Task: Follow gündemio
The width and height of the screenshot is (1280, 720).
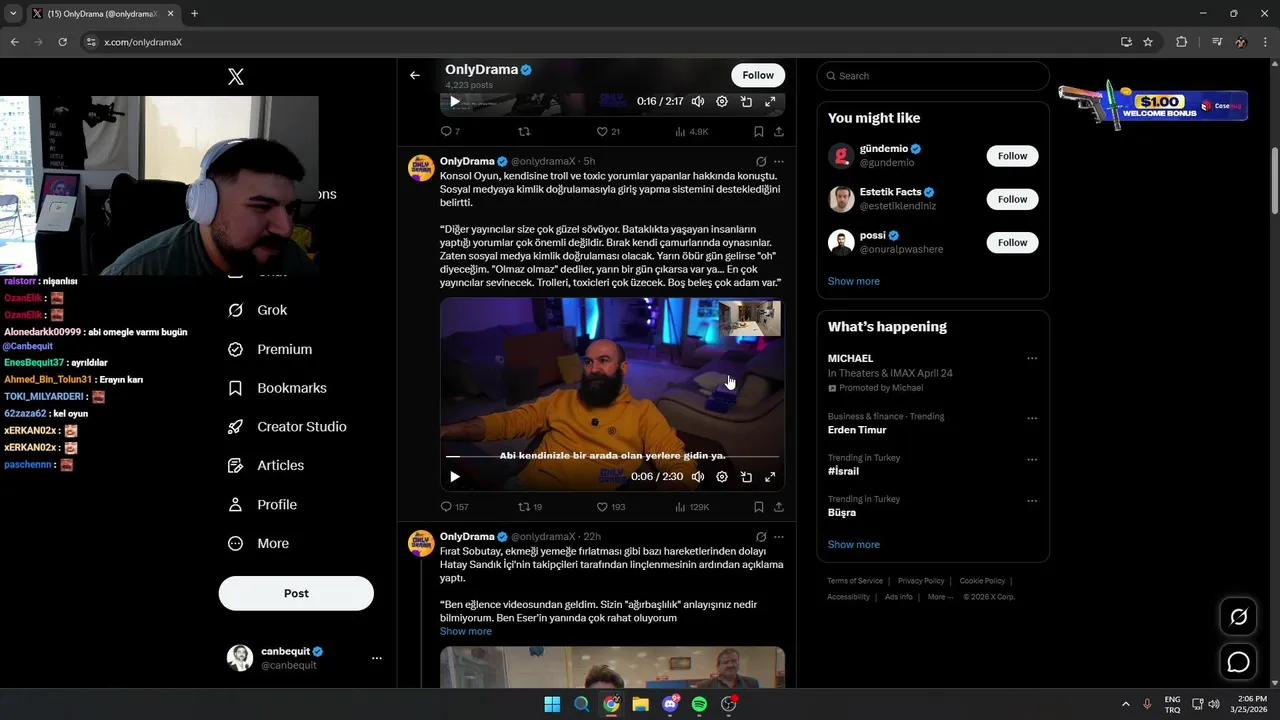Action: tap(1012, 156)
